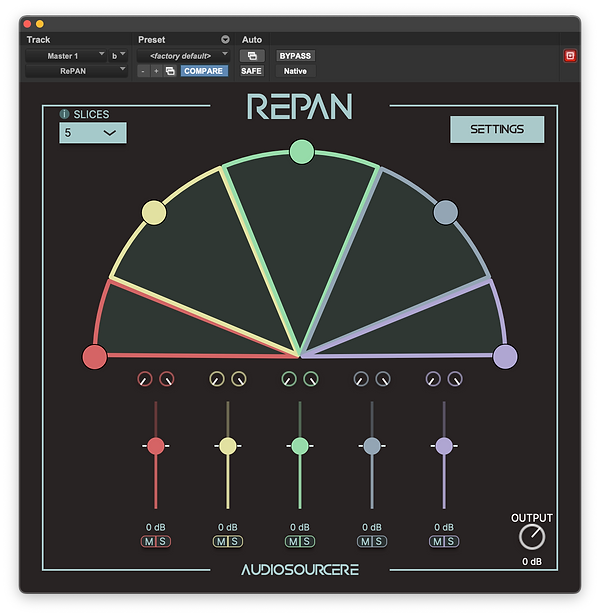Click the gray-blue slice gain fader

(x=372, y=446)
